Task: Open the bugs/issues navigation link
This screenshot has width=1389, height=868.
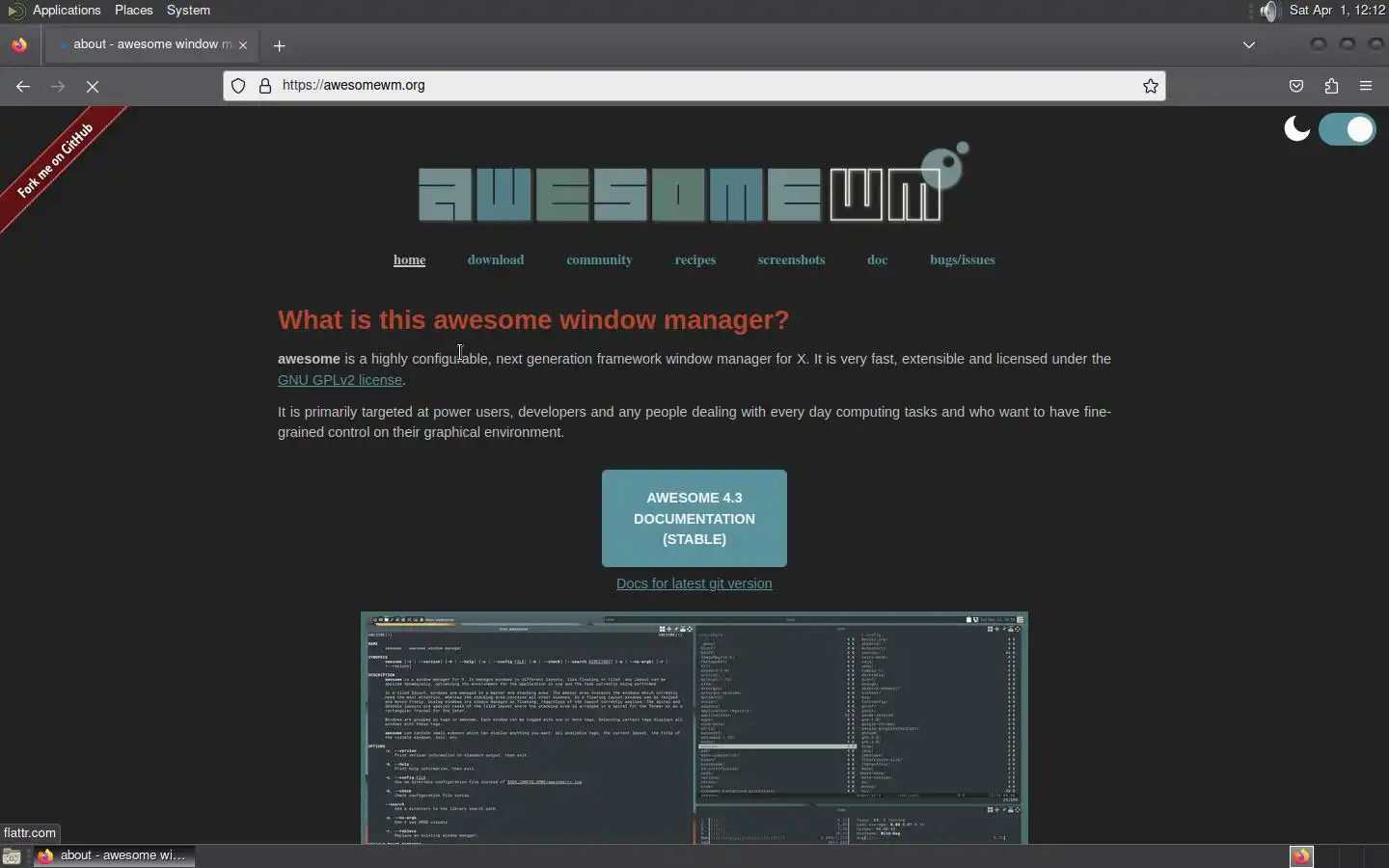Action: coord(962,260)
